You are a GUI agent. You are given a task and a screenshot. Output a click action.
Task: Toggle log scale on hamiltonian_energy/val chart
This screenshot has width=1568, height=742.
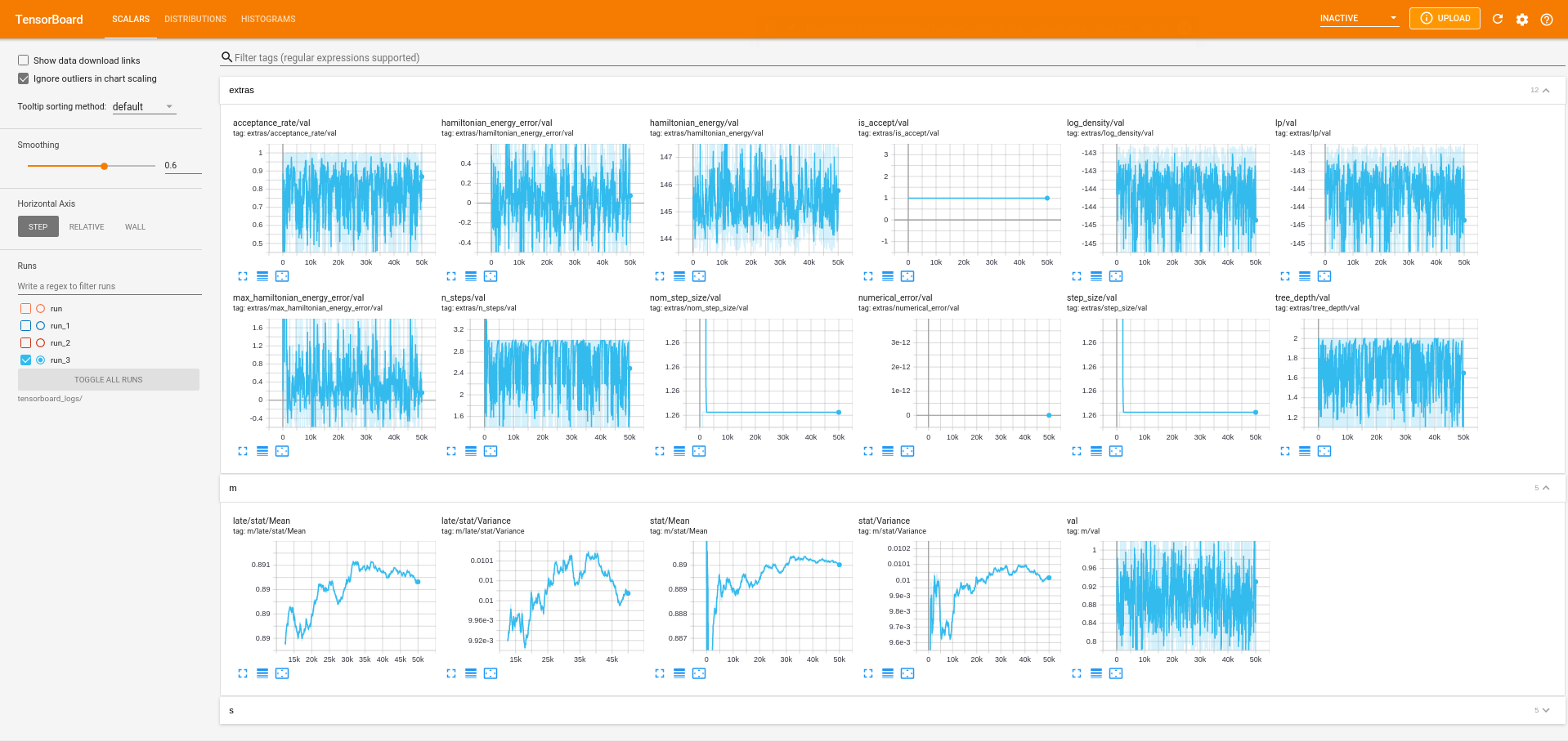point(679,276)
